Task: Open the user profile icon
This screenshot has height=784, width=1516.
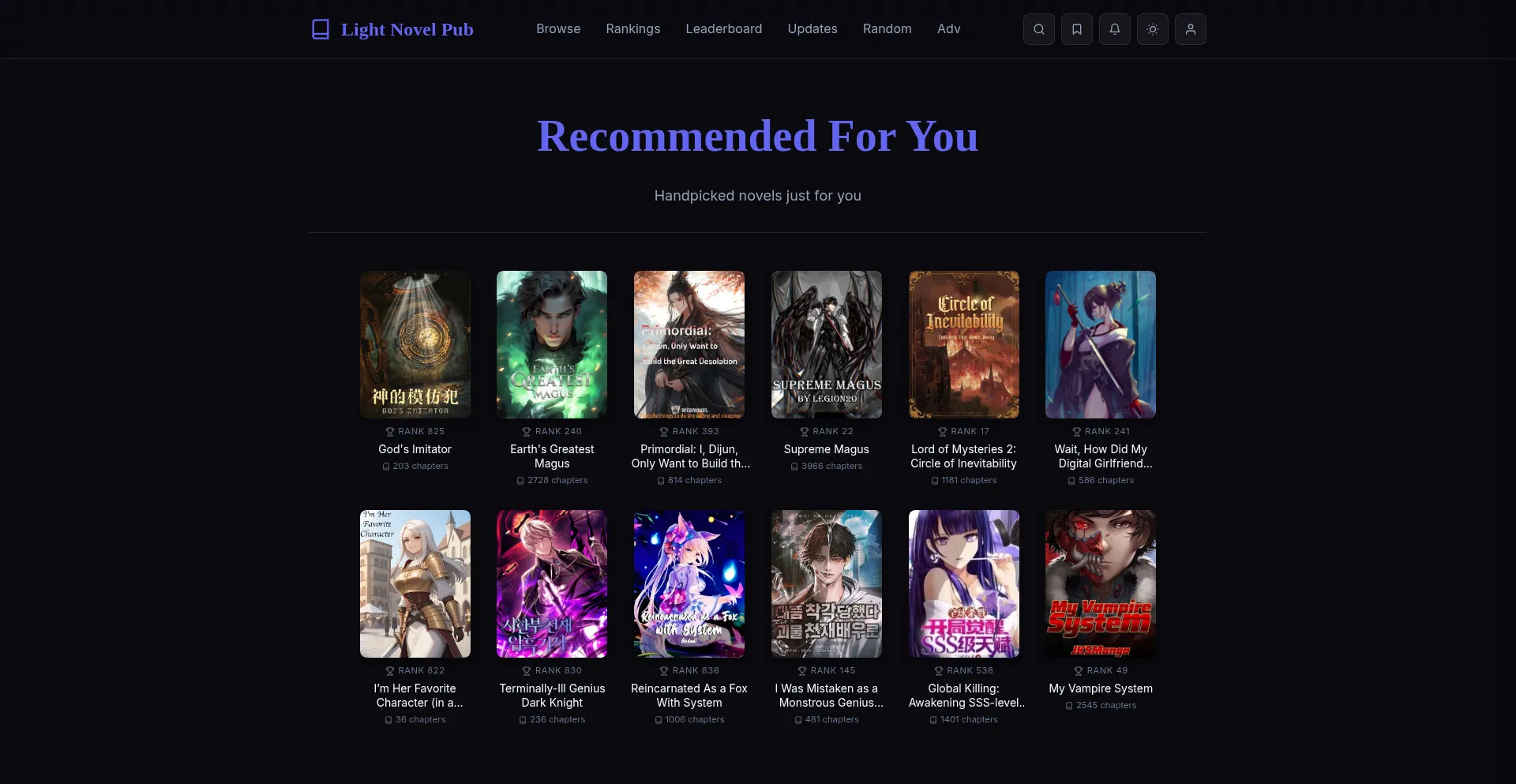Action: (1190, 29)
